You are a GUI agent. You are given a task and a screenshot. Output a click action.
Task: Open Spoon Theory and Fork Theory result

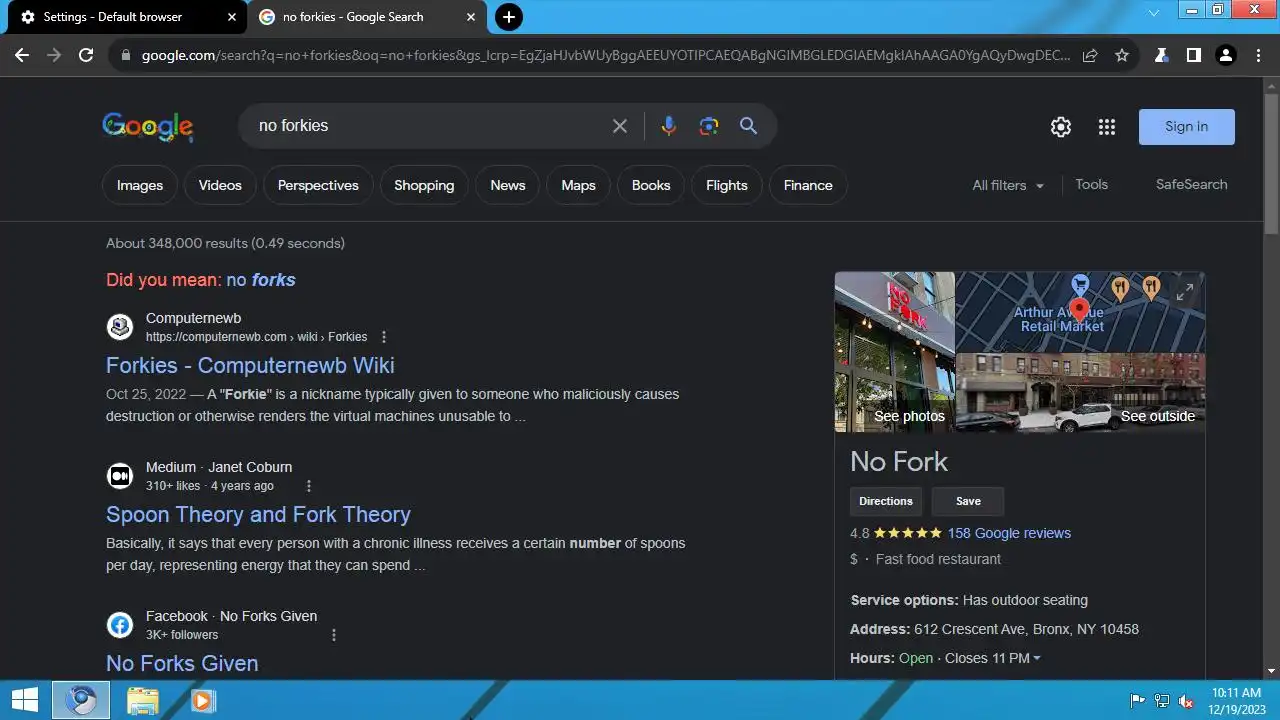258,514
